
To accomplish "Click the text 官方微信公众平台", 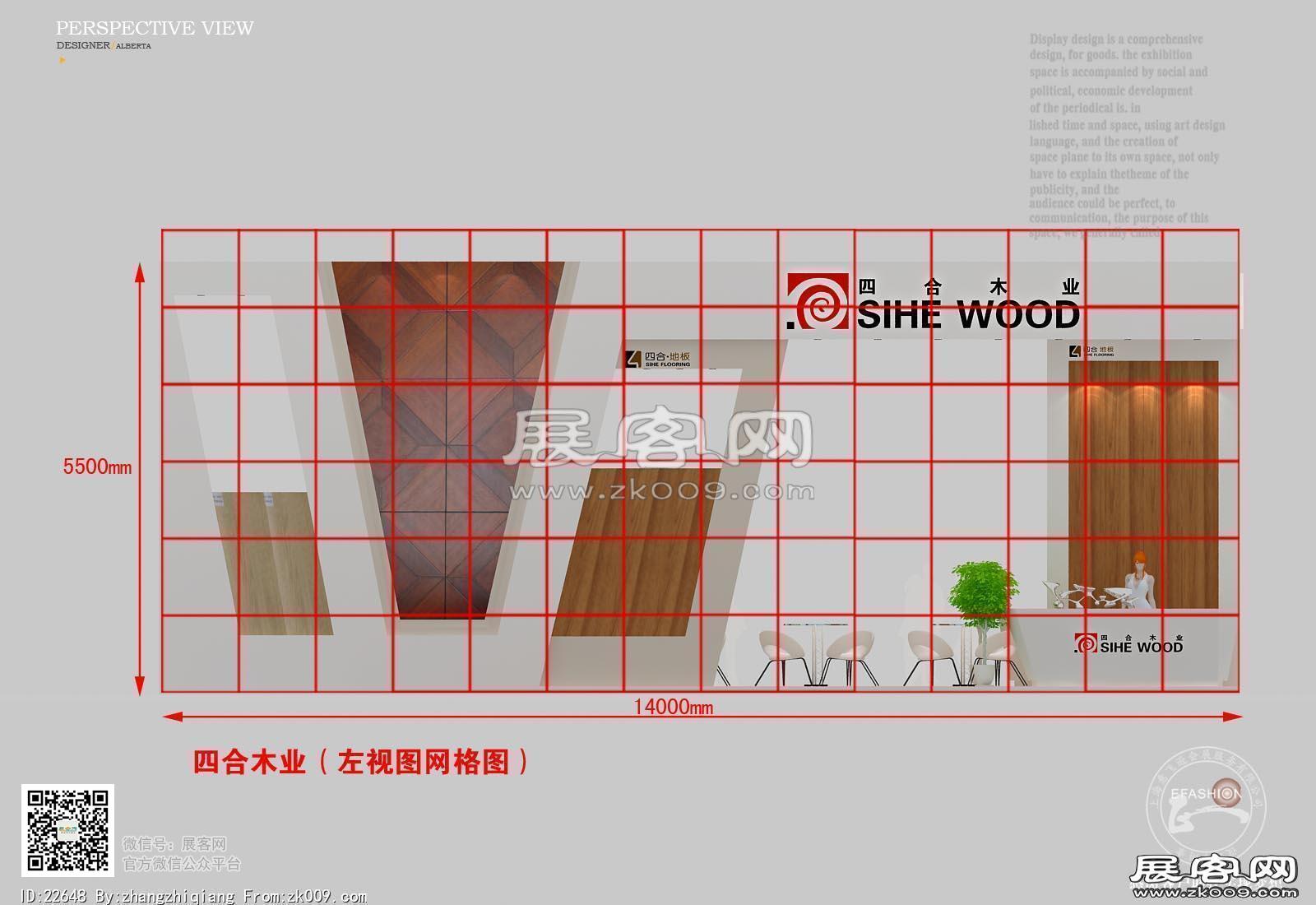I will [x=182, y=864].
